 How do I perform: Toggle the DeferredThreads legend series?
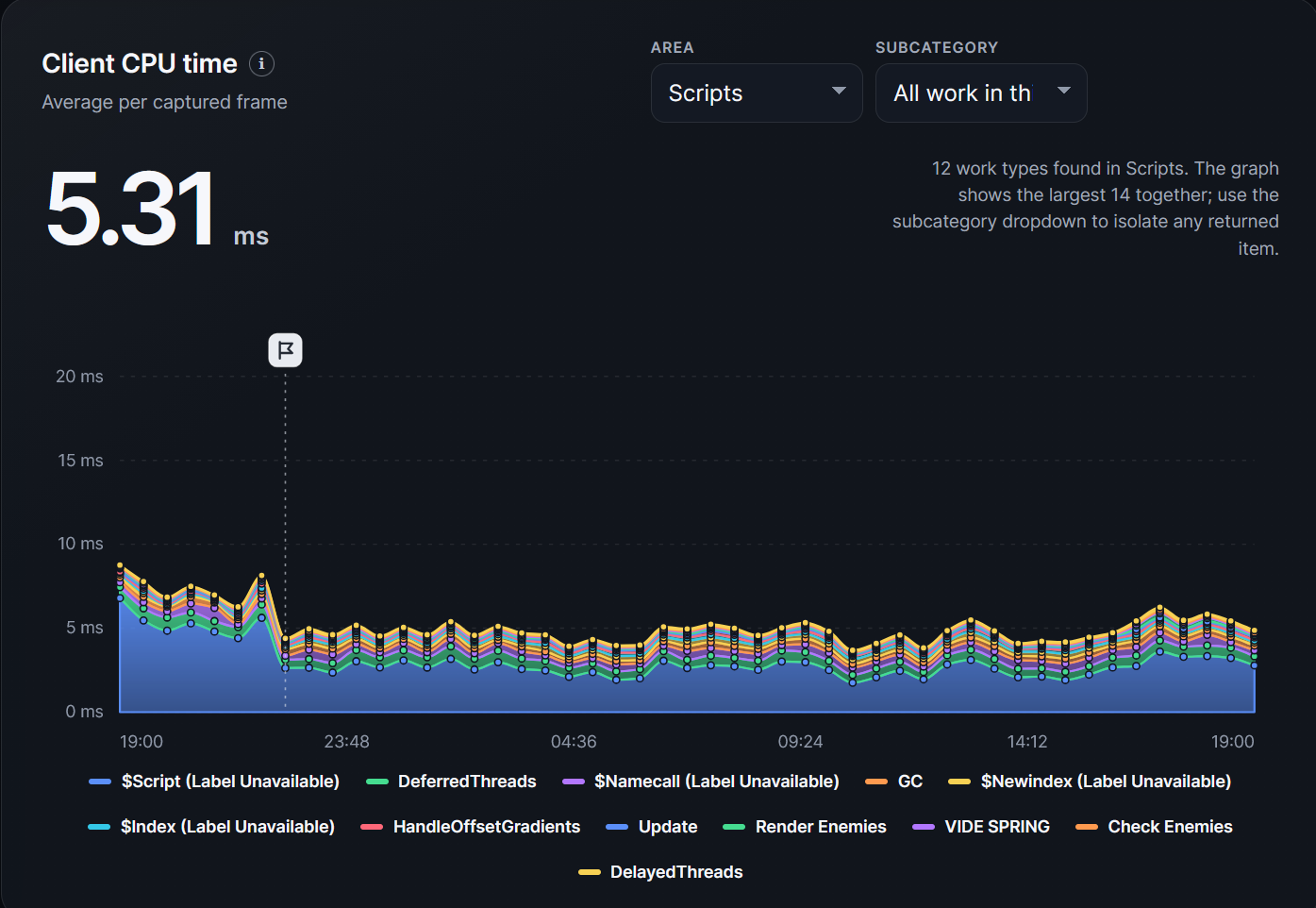coord(451,782)
